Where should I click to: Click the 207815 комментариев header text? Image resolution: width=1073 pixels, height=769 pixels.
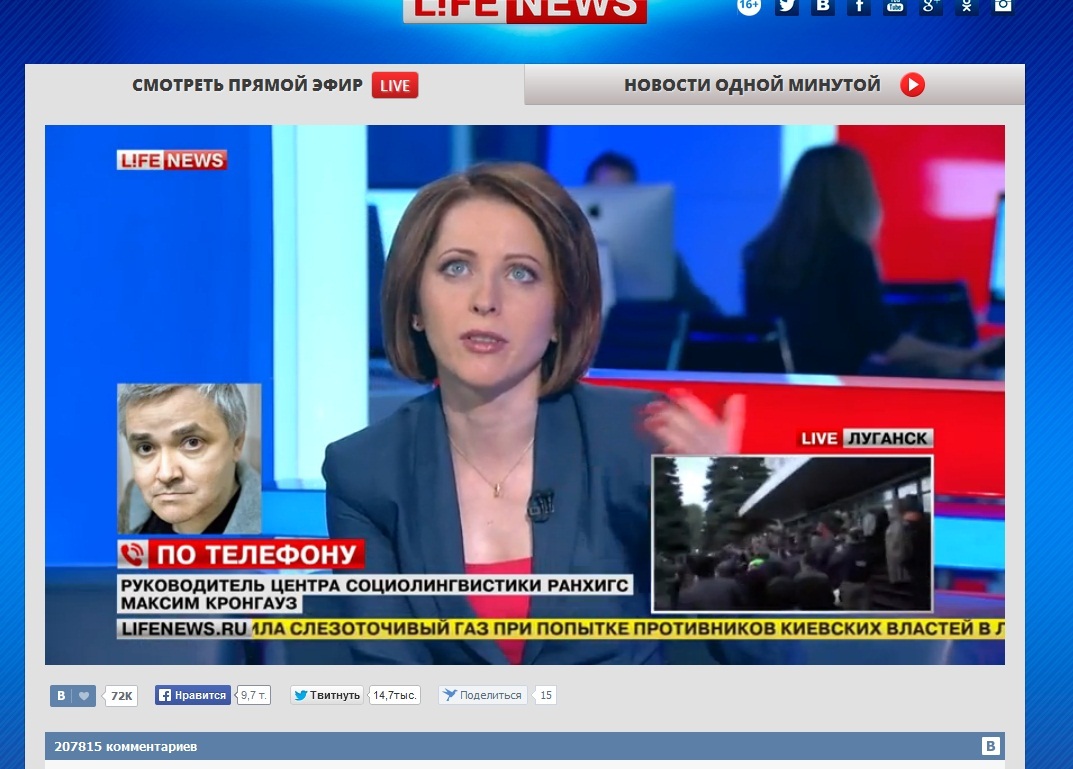(126, 746)
